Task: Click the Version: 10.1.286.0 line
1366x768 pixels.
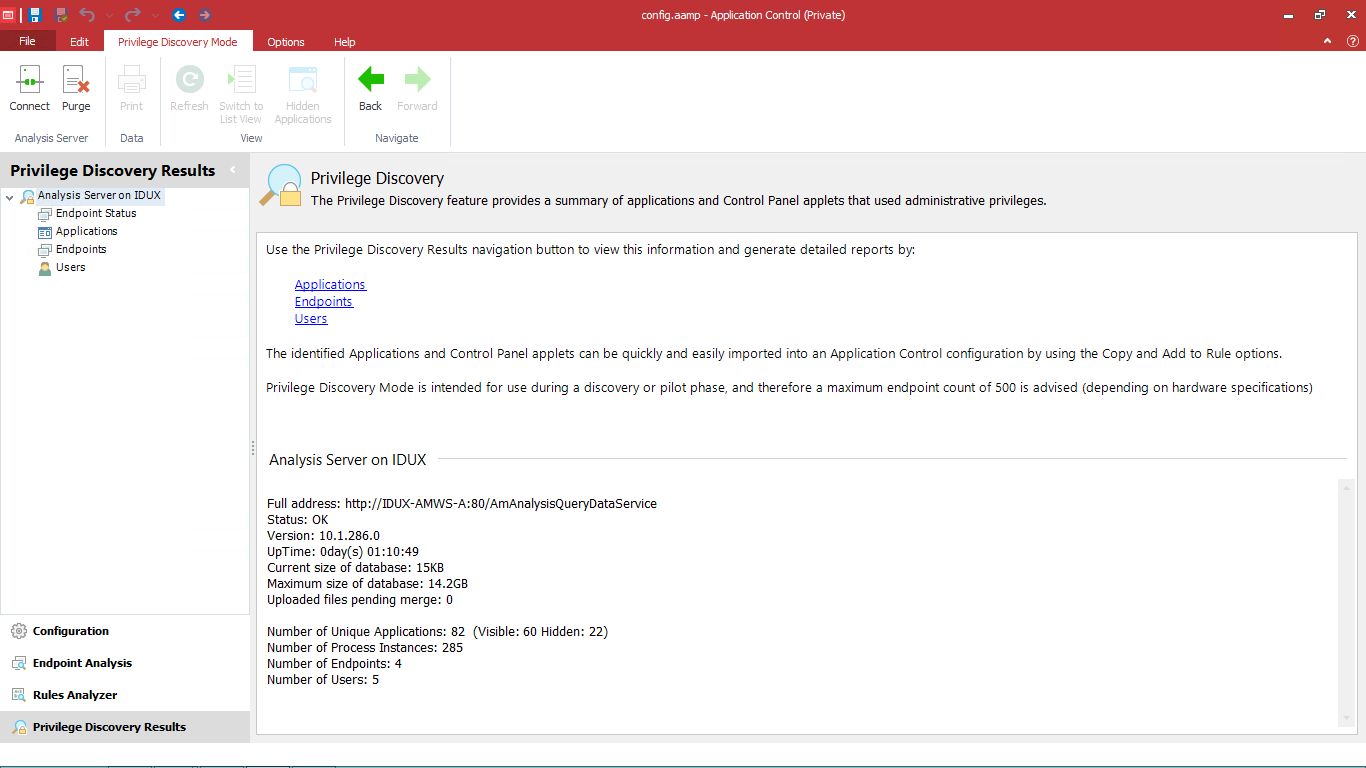Action: pyautogui.click(x=323, y=536)
